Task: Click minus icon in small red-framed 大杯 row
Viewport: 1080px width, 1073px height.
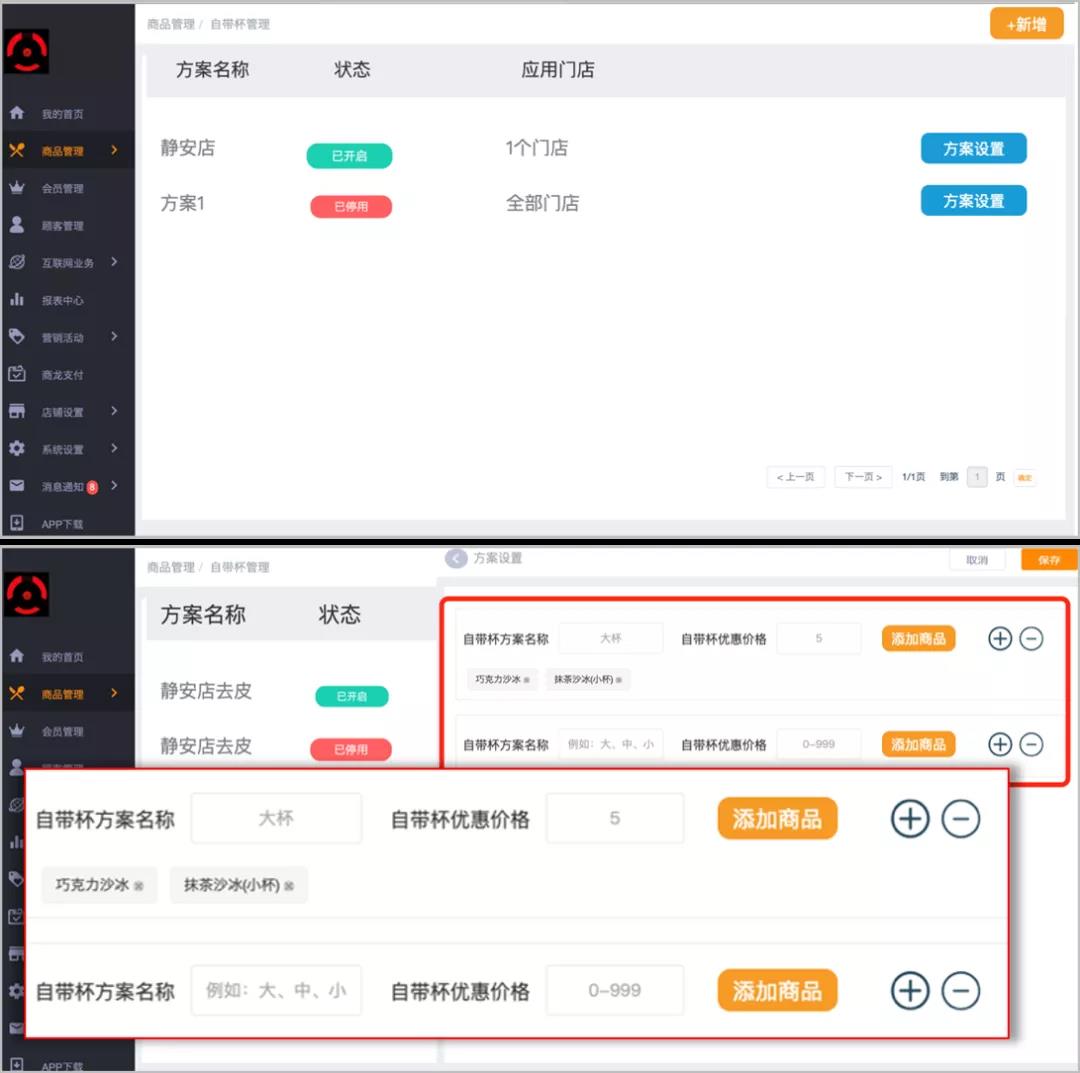Action: pyautogui.click(x=1030, y=638)
